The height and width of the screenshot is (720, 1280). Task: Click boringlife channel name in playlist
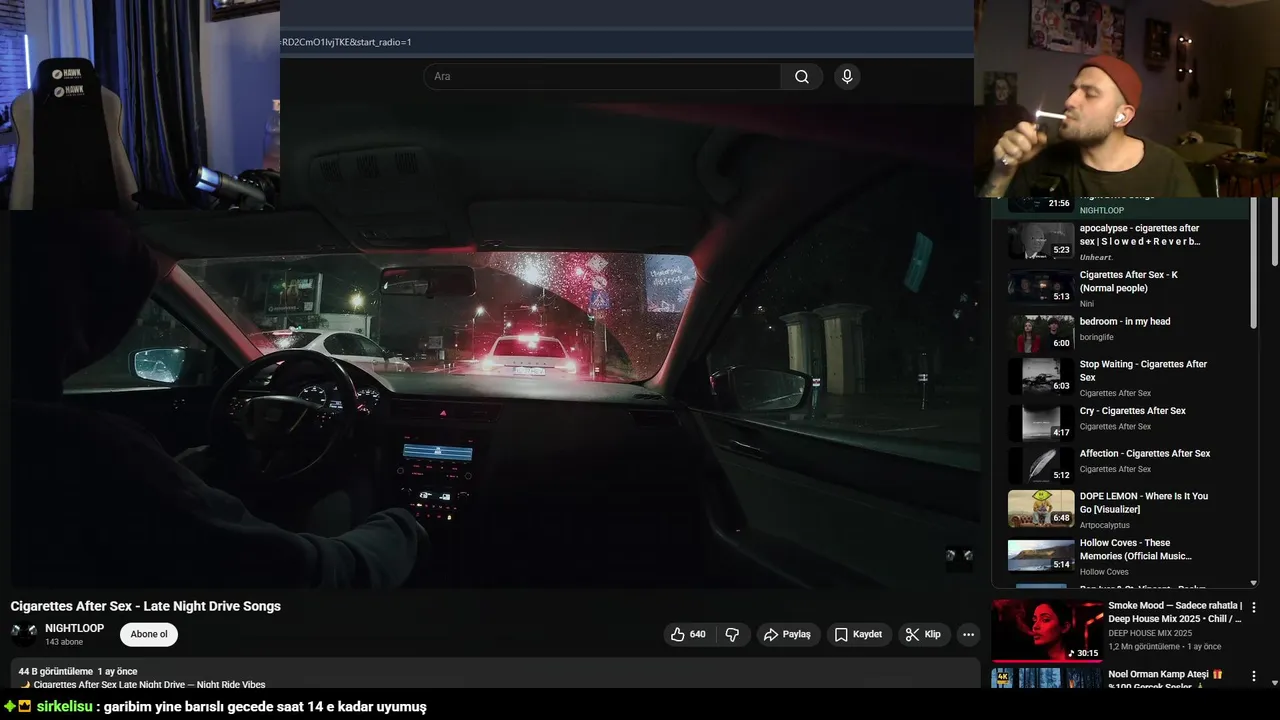click(x=1096, y=337)
